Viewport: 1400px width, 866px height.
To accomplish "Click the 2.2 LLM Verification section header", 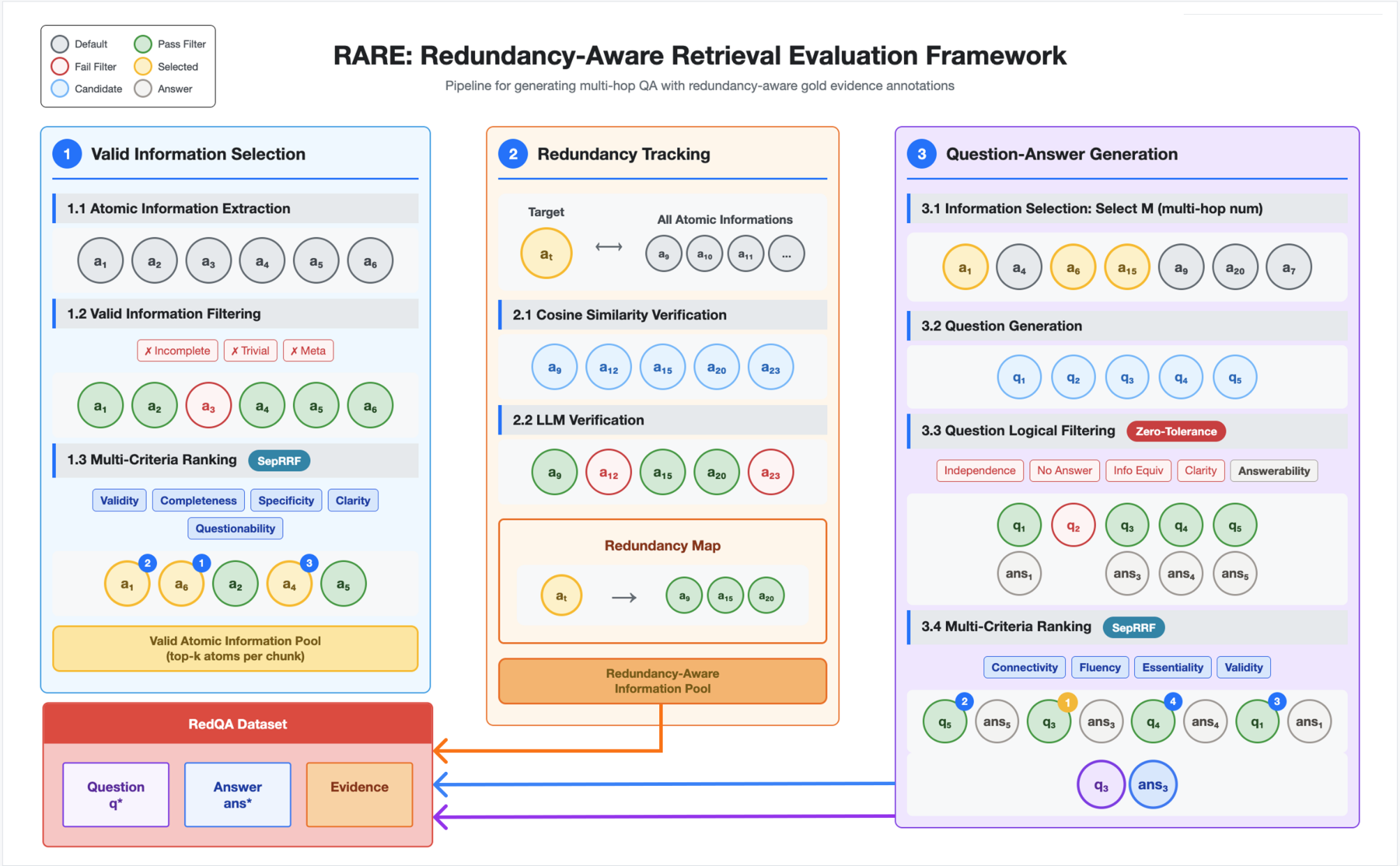I will point(662,420).
